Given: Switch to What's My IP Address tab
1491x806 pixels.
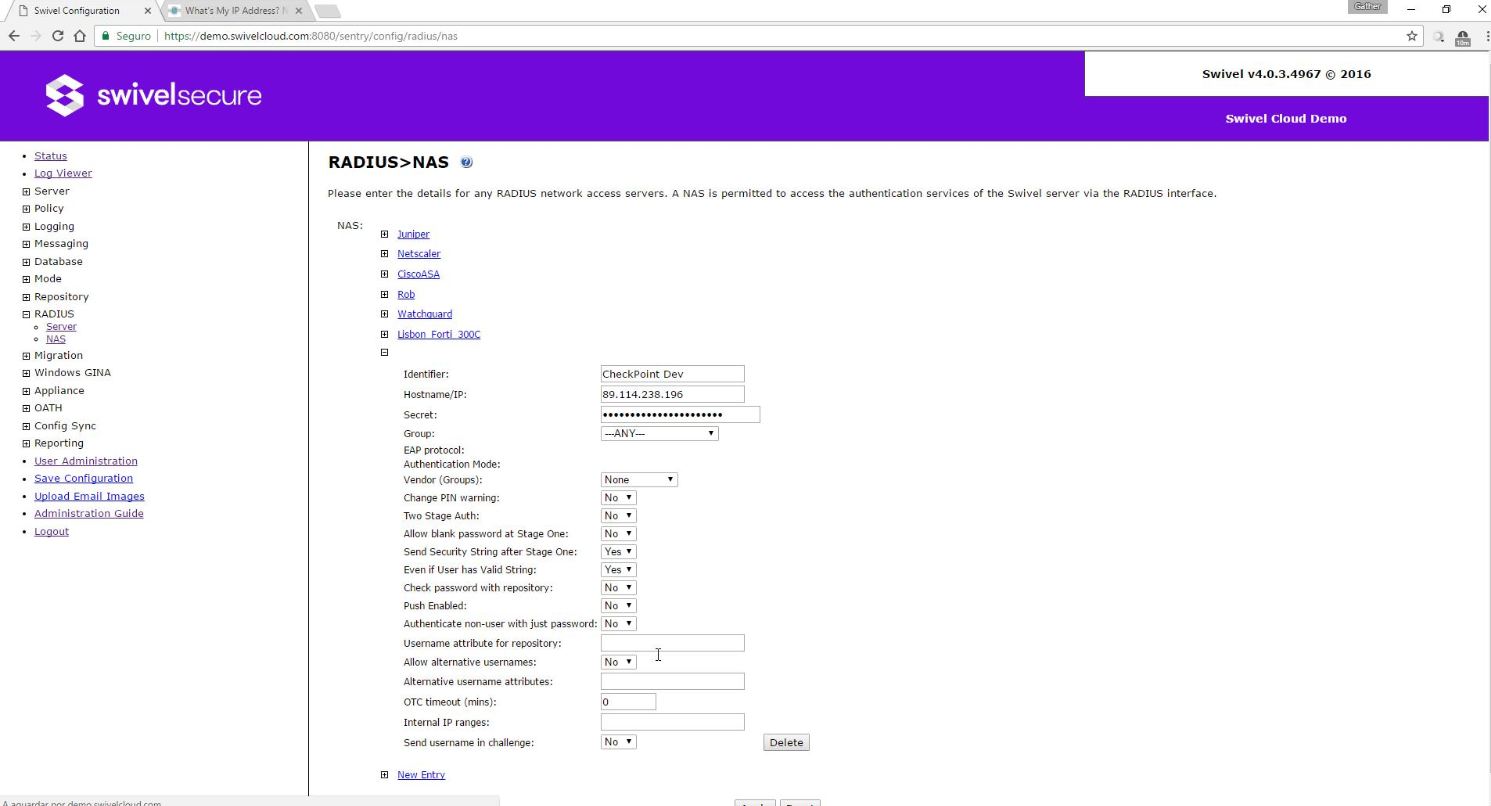Looking at the screenshot, I should click(235, 11).
